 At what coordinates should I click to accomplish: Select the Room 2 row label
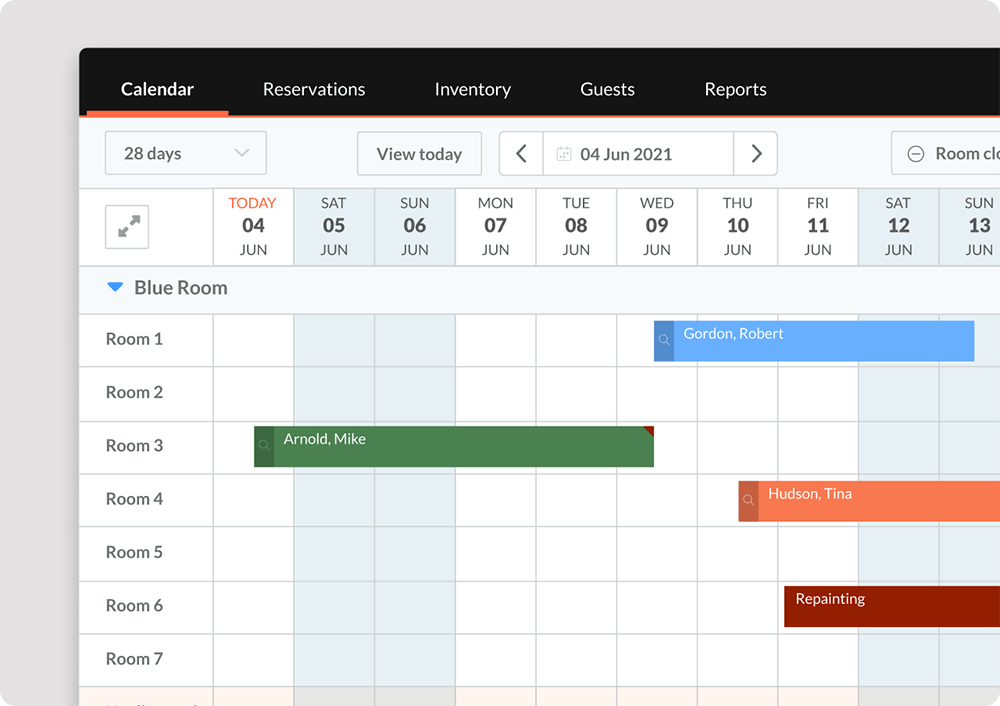134,393
